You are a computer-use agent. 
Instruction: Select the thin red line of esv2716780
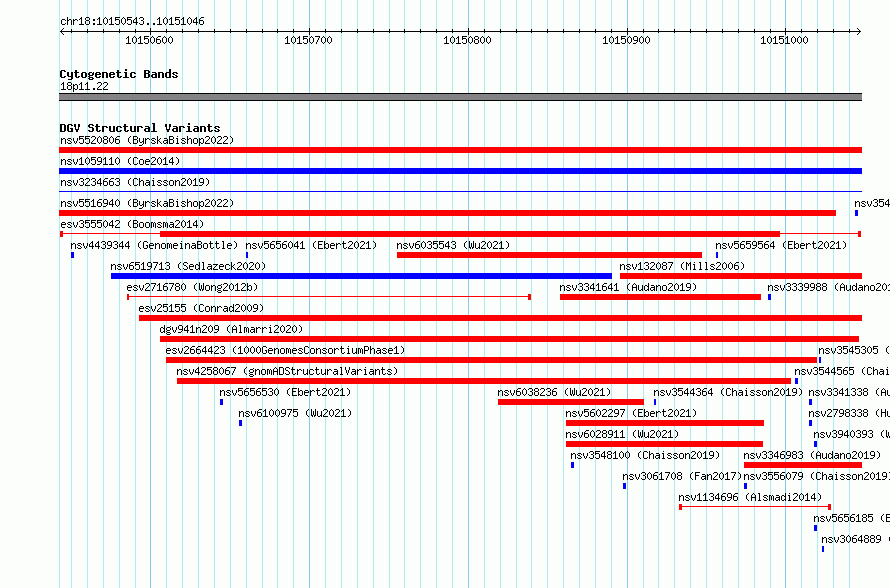[x=329, y=297]
